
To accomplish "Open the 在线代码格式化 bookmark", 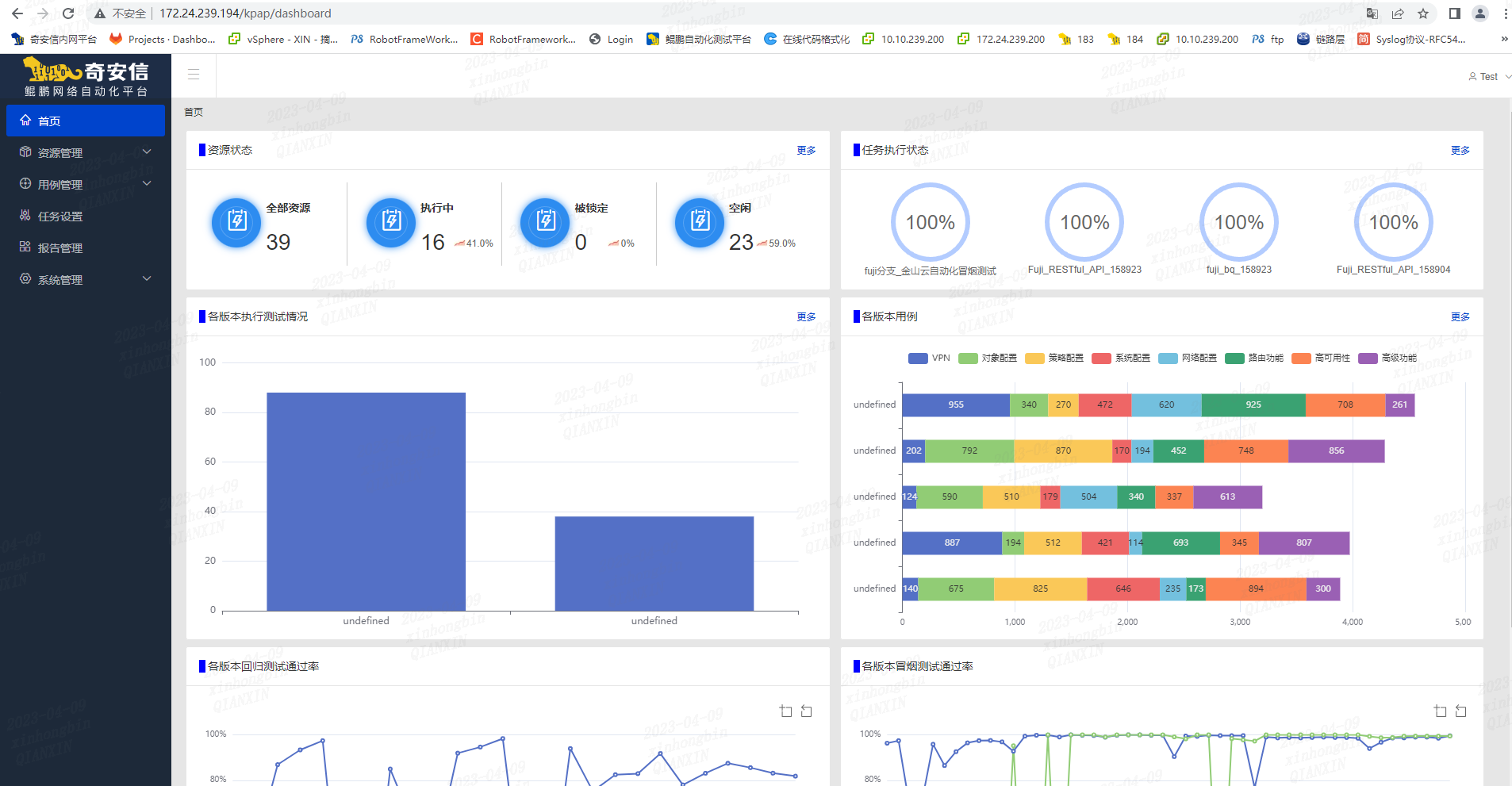I will click(807, 39).
